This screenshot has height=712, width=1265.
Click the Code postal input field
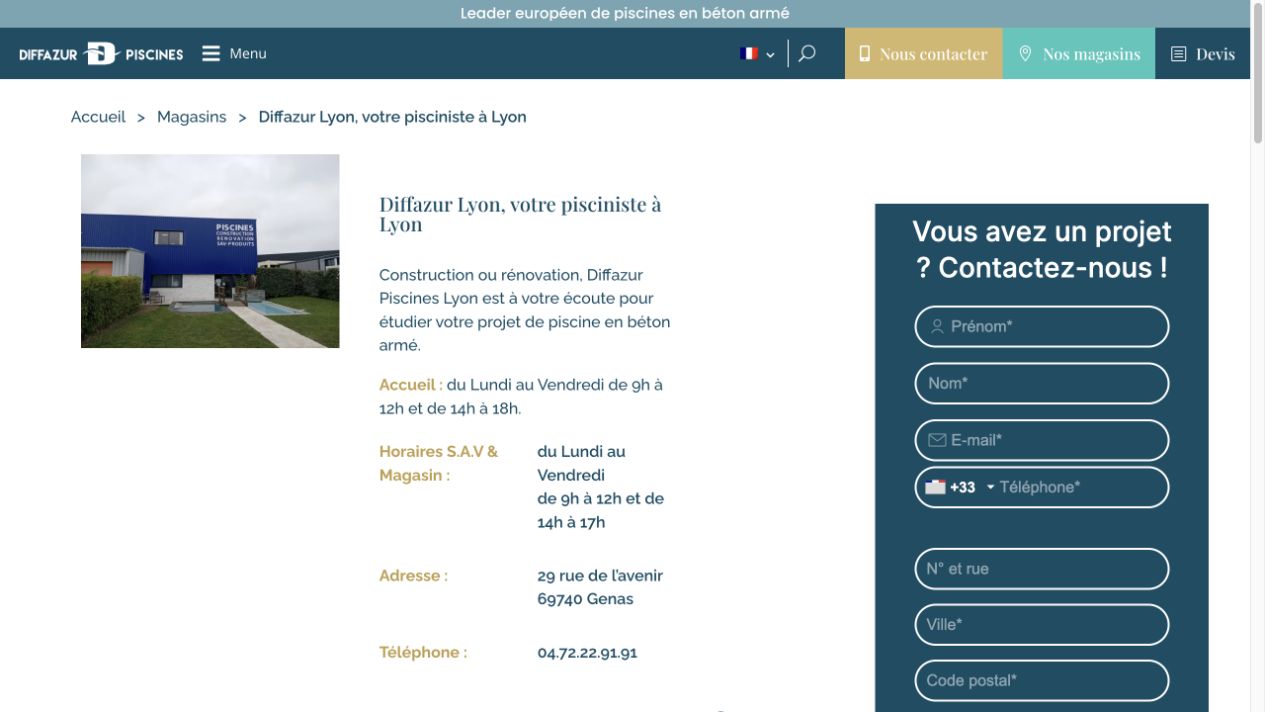(1041, 681)
